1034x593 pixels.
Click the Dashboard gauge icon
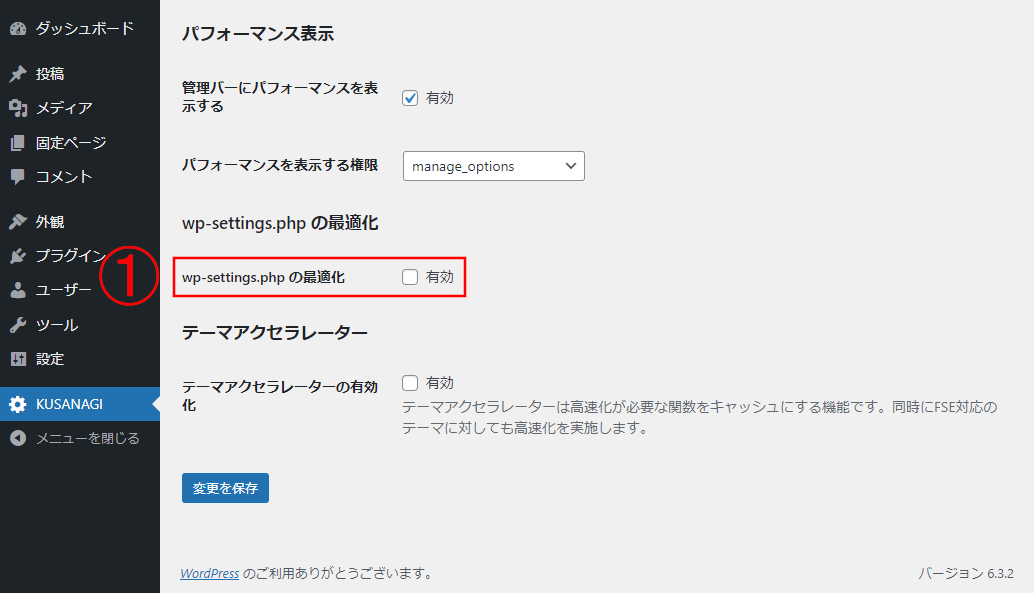click(x=17, y=29)
